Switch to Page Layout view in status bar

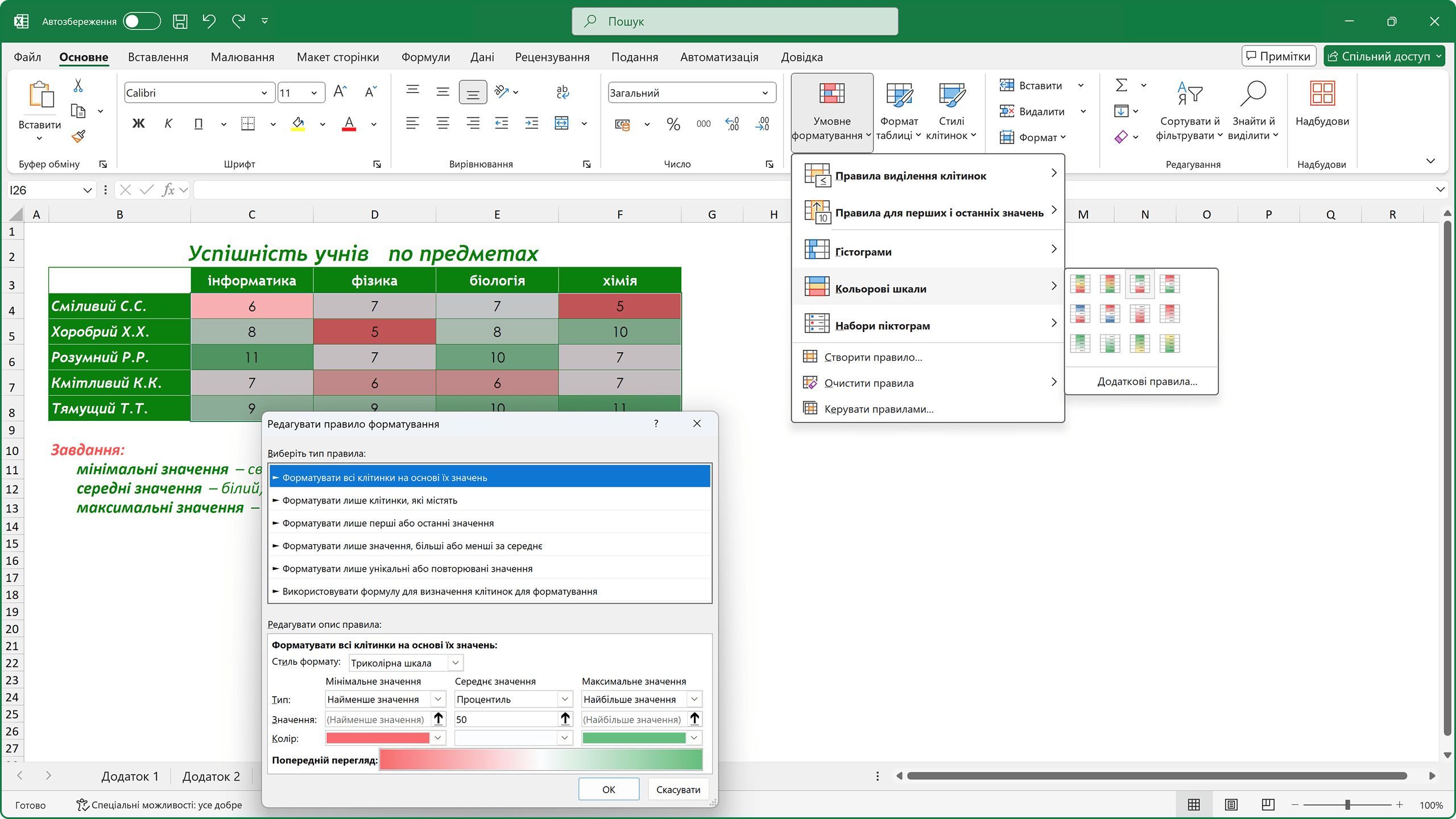pos(1231,805)
